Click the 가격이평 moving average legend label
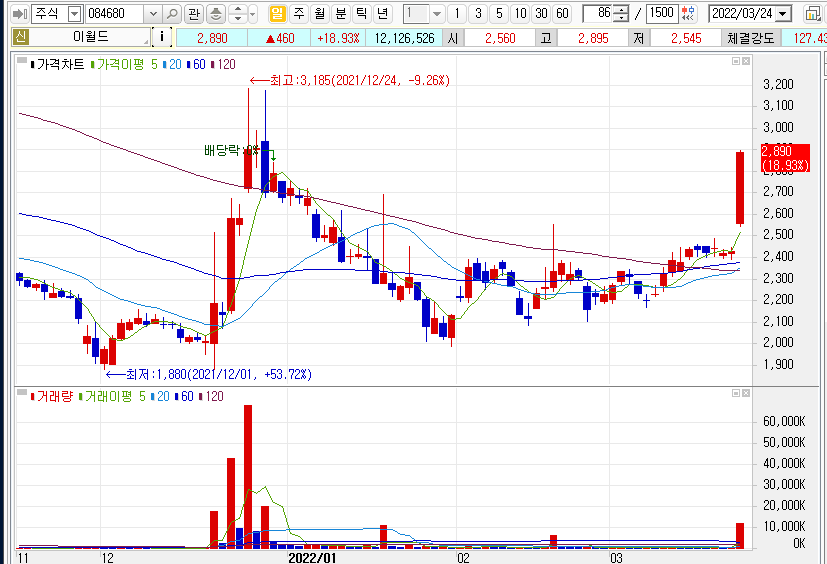The width and height of the screenshot is (827, 564). 117,64
